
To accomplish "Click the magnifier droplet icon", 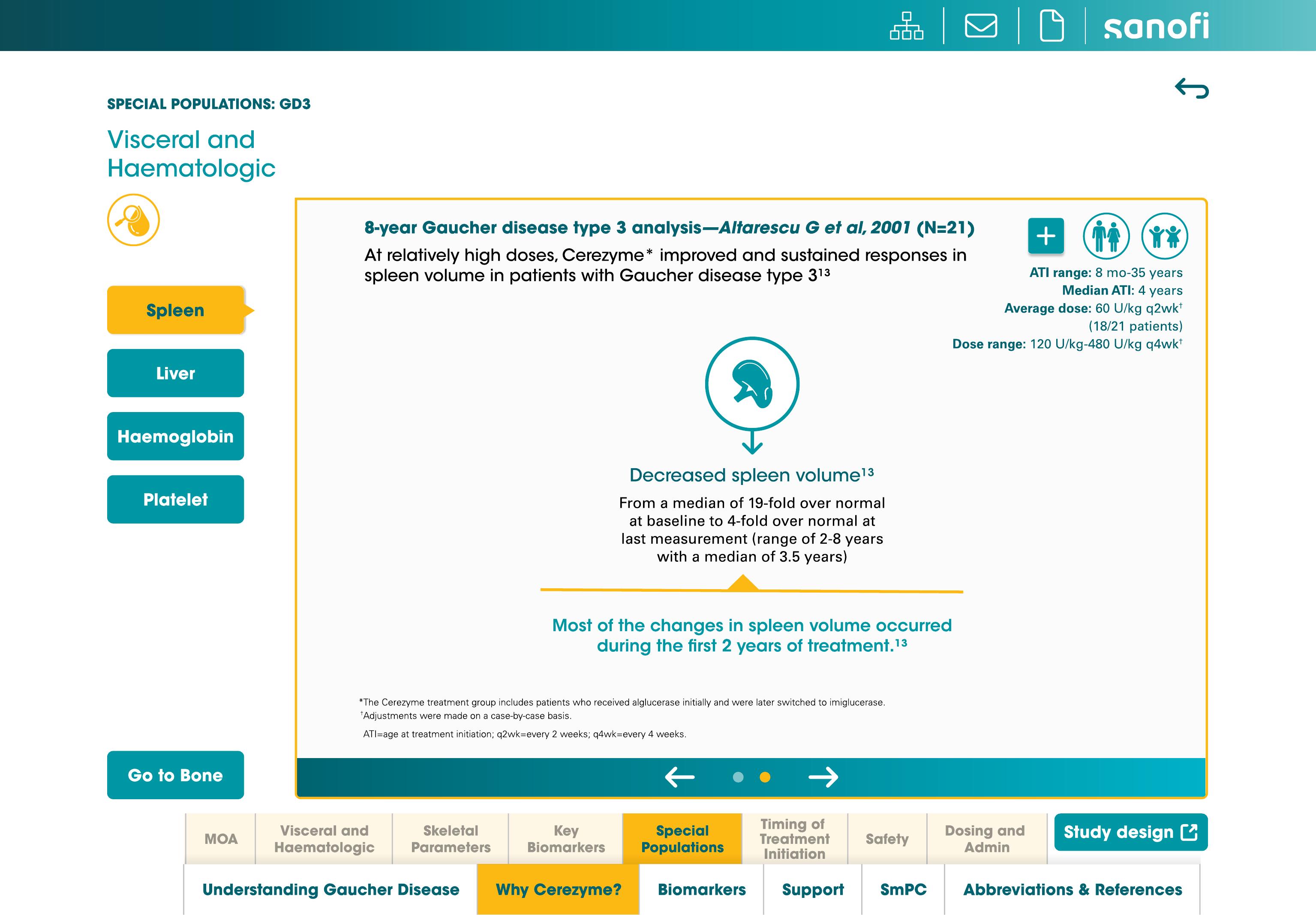I will (x=134, y=220).
